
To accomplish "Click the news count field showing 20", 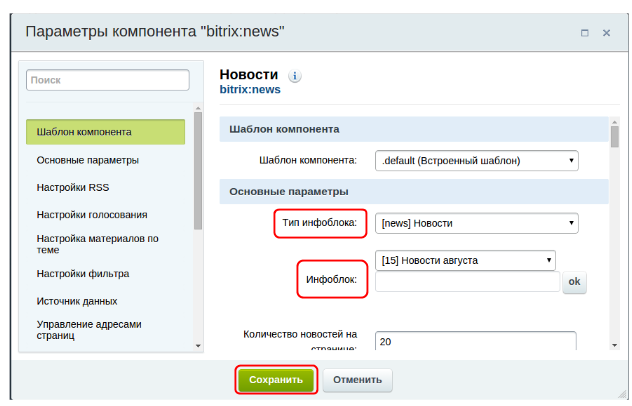I will (x=475, y=341).
